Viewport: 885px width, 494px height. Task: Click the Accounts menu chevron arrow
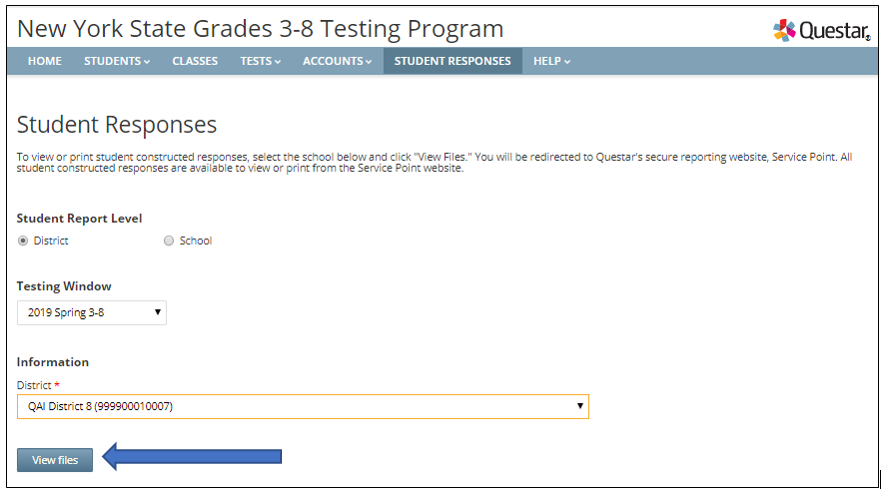(369, 62)
